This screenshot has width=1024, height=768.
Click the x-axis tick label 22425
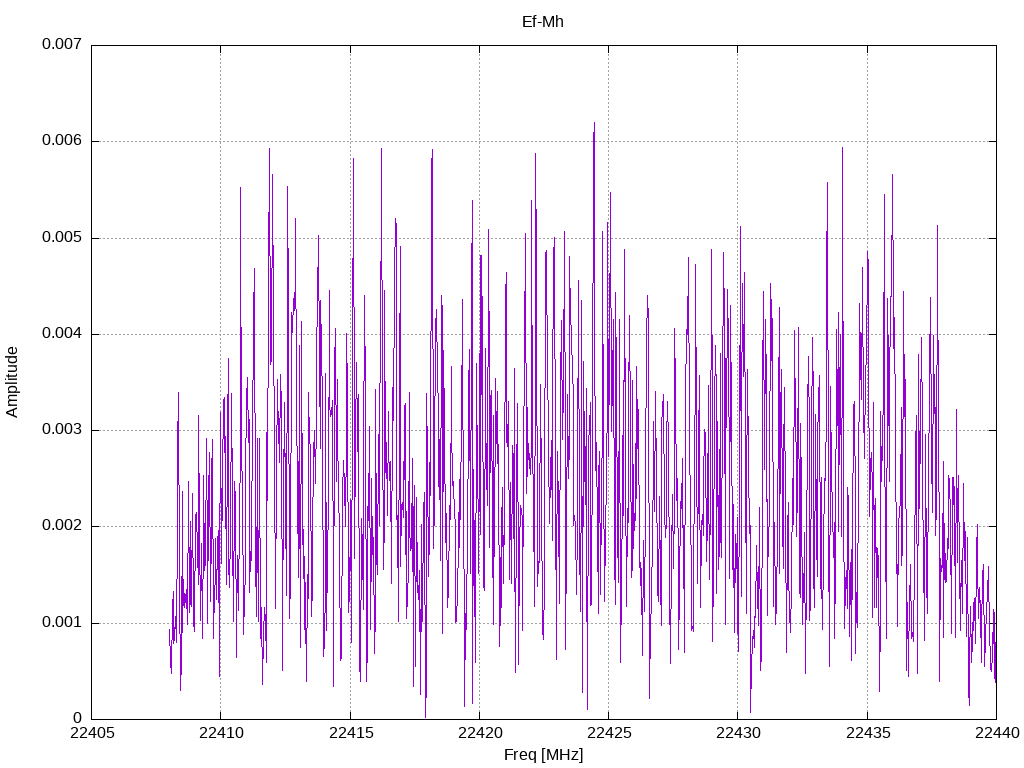(609, 733)
